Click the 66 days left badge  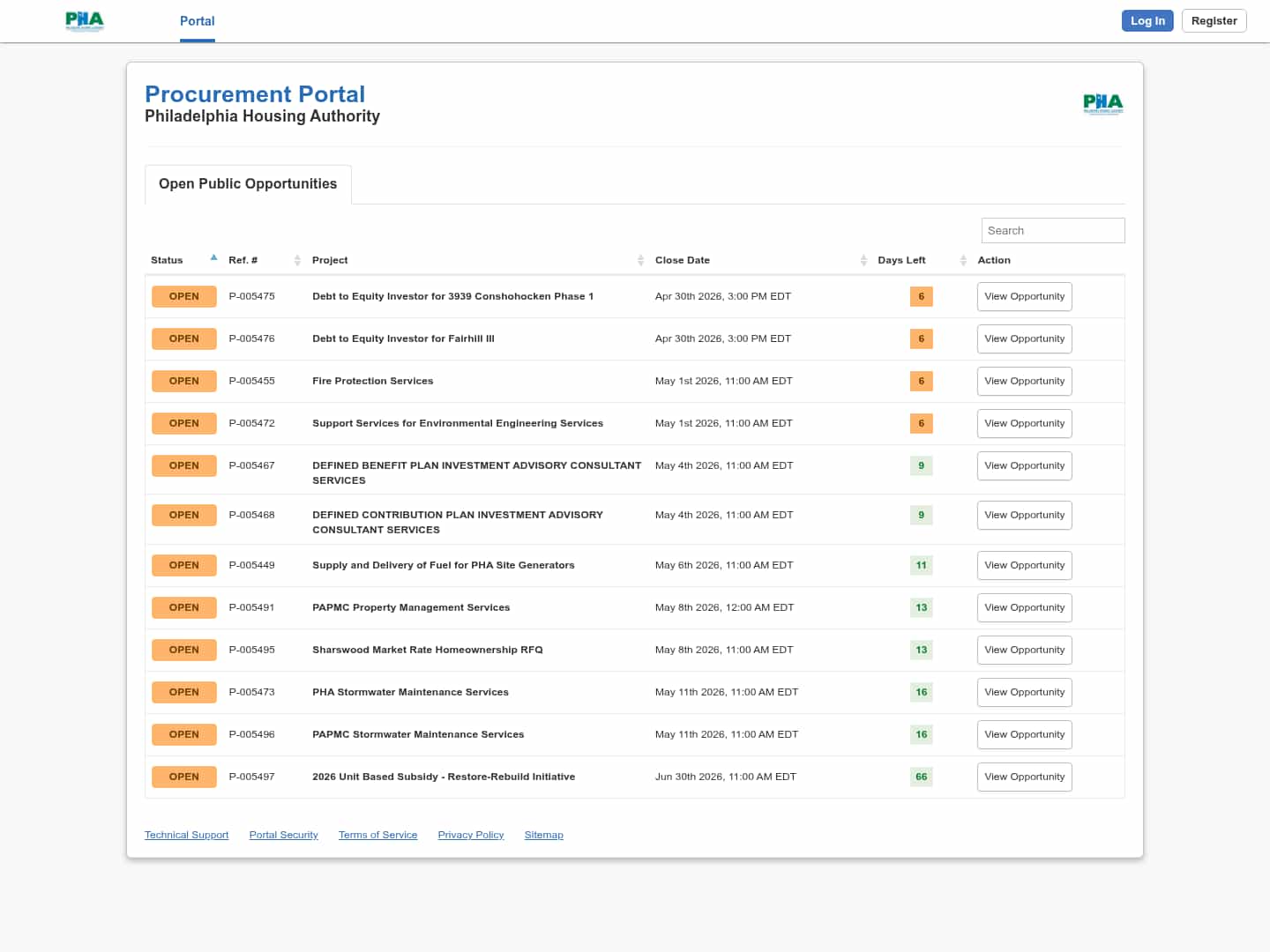(x=921, y=777)
